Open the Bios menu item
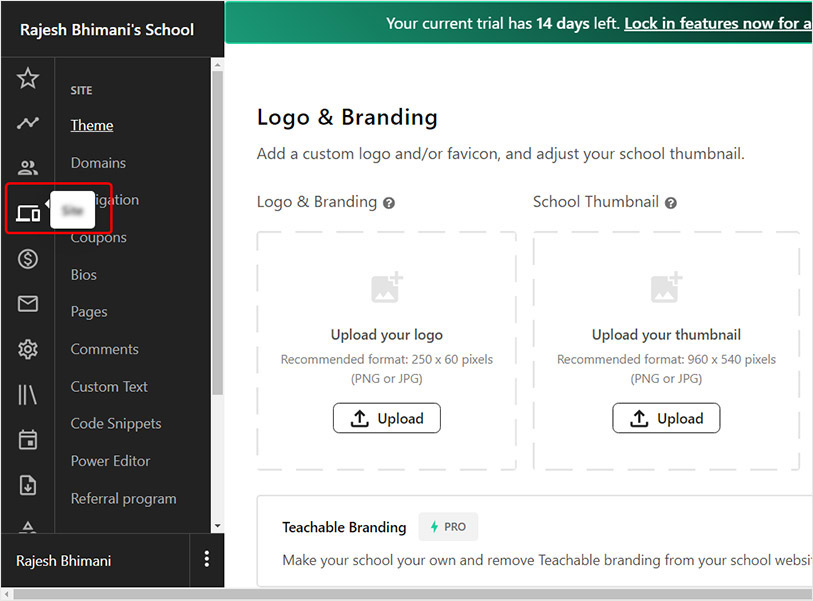813x601 pixels. 83,275
